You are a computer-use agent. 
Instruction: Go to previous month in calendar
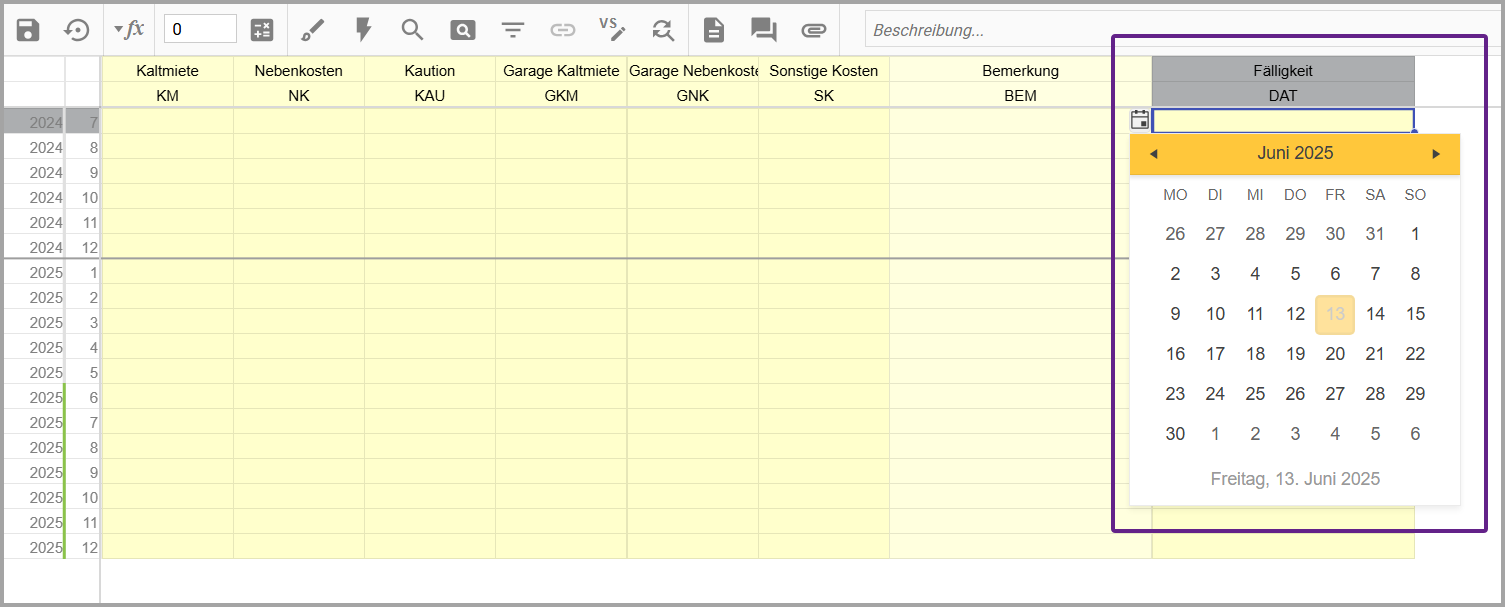1153,154
